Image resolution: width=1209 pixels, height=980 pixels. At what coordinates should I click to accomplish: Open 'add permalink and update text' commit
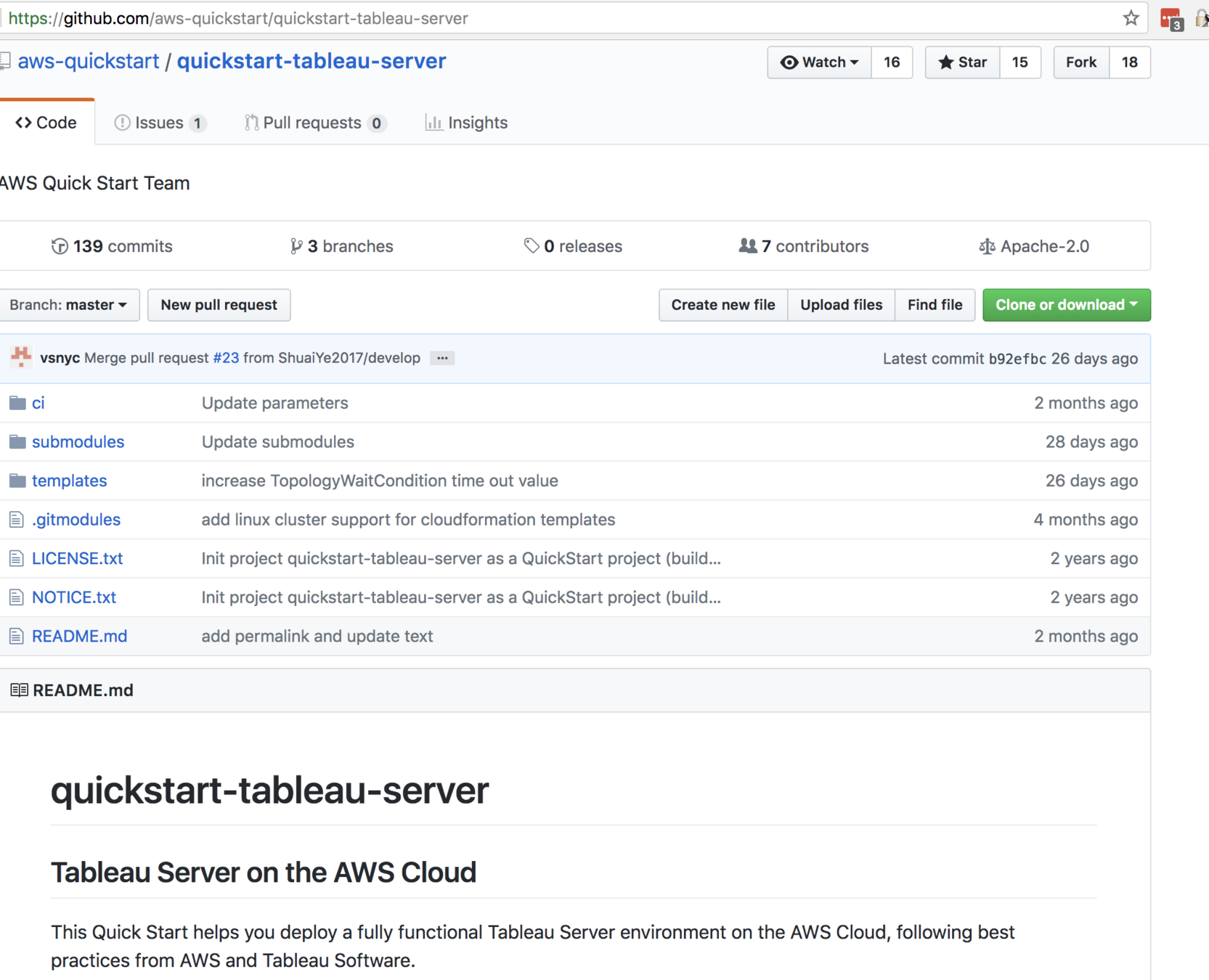click(x=317, y=637)
